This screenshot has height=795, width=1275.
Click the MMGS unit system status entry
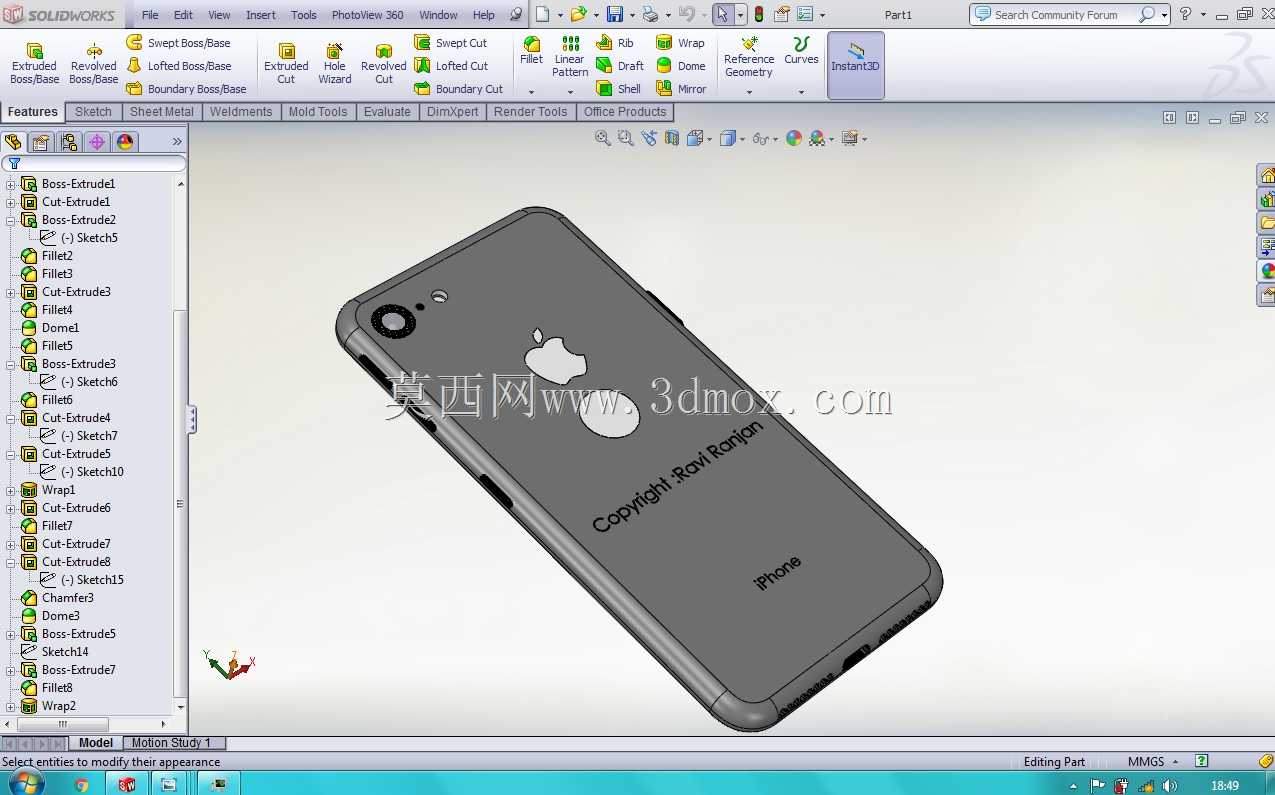pos(1146,762)
